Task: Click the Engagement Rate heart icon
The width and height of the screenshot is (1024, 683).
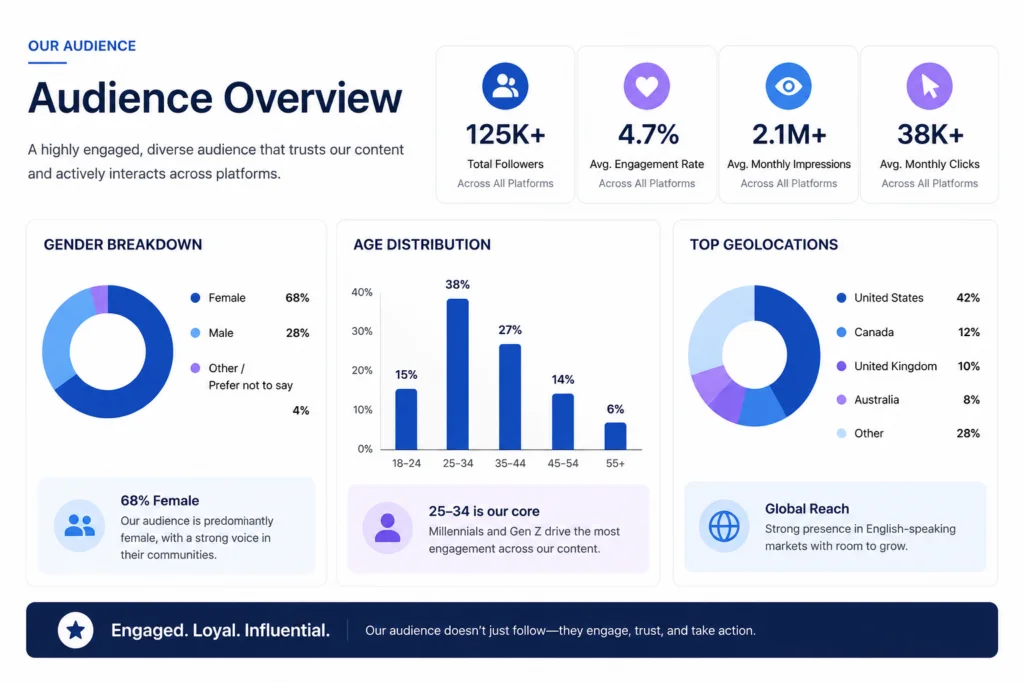Action: click(x=647, y=86)
